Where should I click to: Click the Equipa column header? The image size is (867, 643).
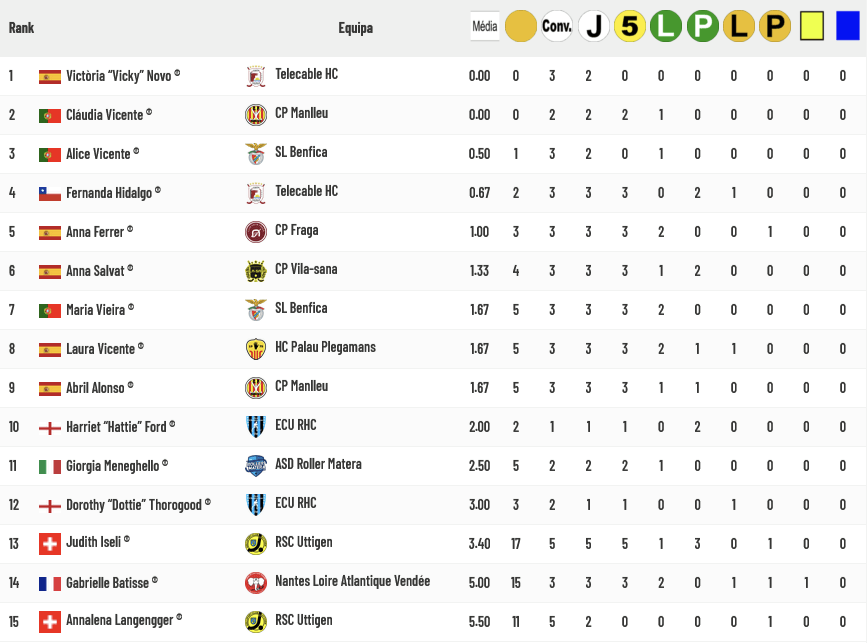pyautogui.click(x=356, y=28)
